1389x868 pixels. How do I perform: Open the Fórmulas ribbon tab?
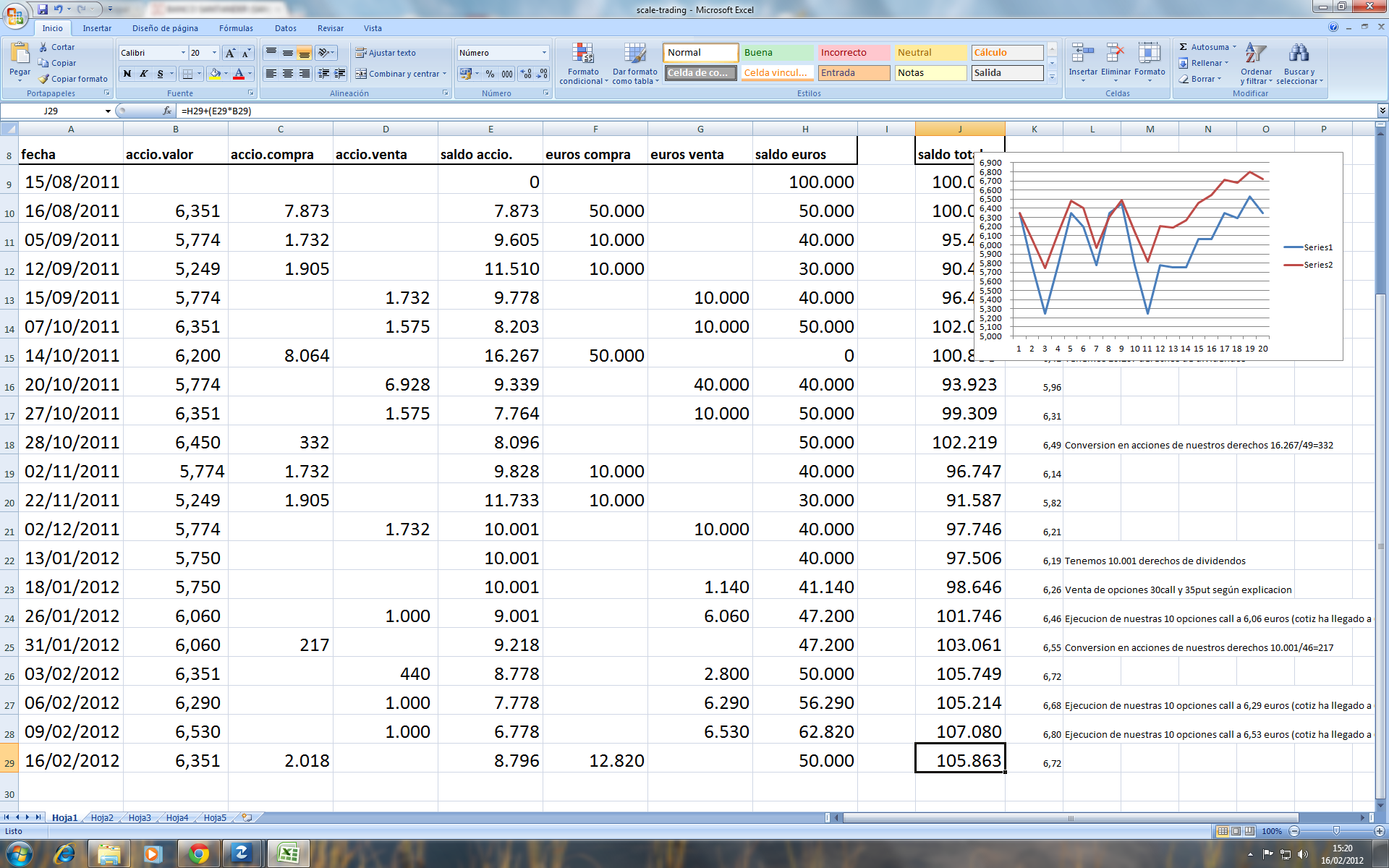236,28
